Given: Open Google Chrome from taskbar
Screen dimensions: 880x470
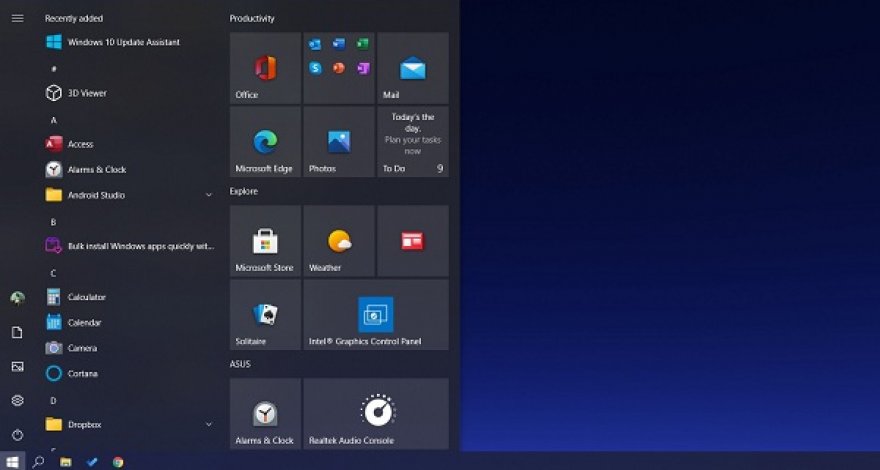Looking at the screenshot, I should (118, 462).
